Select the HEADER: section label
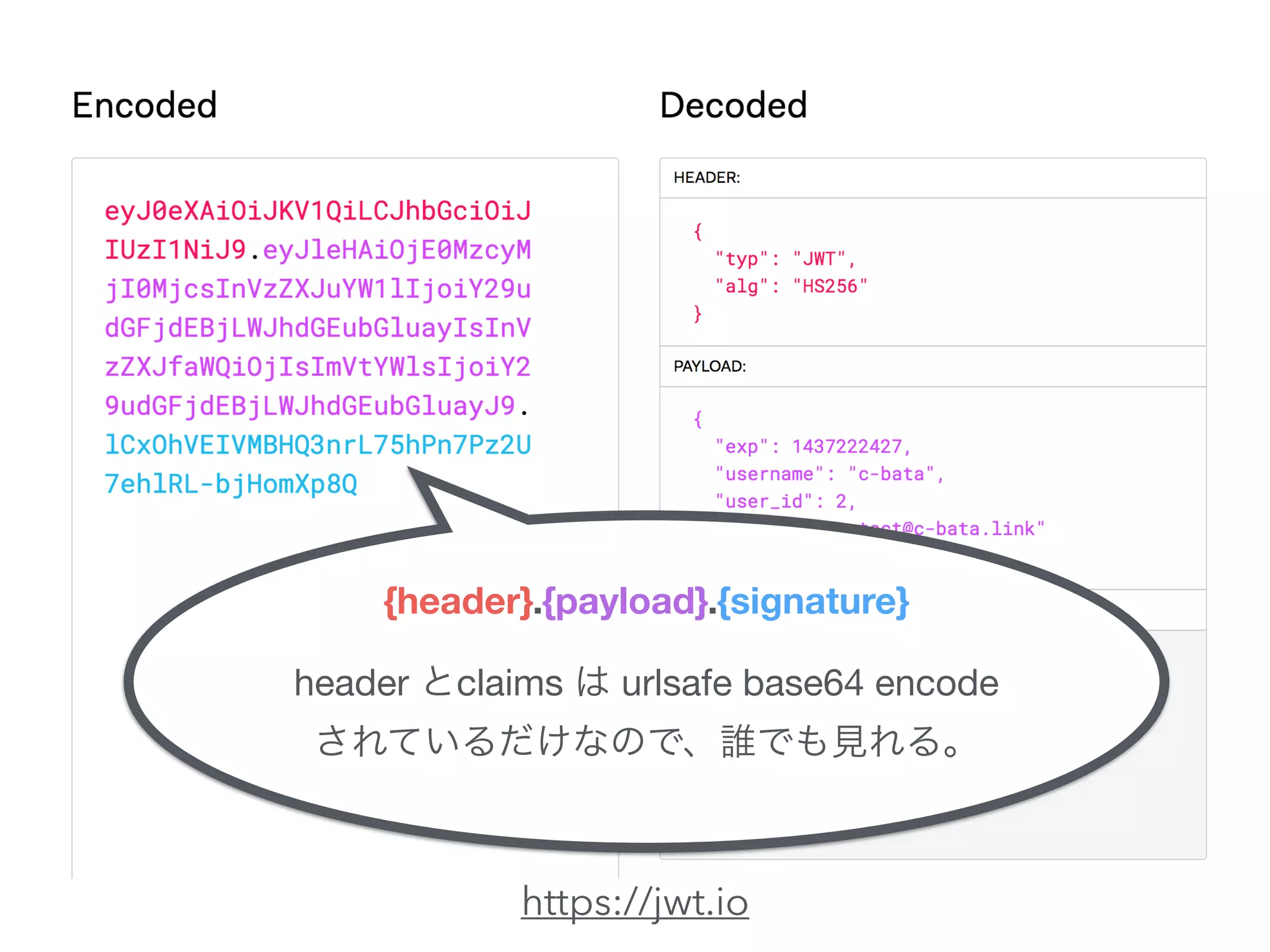Screen dimensions: 1270x952 [x=706, y=178]
